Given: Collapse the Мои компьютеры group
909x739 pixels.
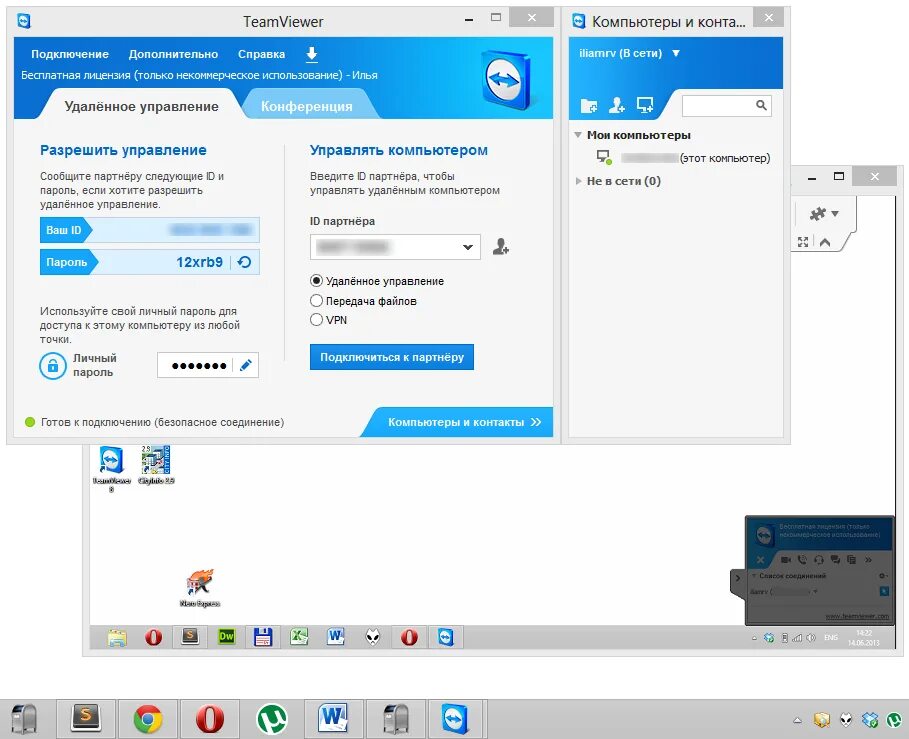Looking at the screenshot, I should tap(577, 135).
